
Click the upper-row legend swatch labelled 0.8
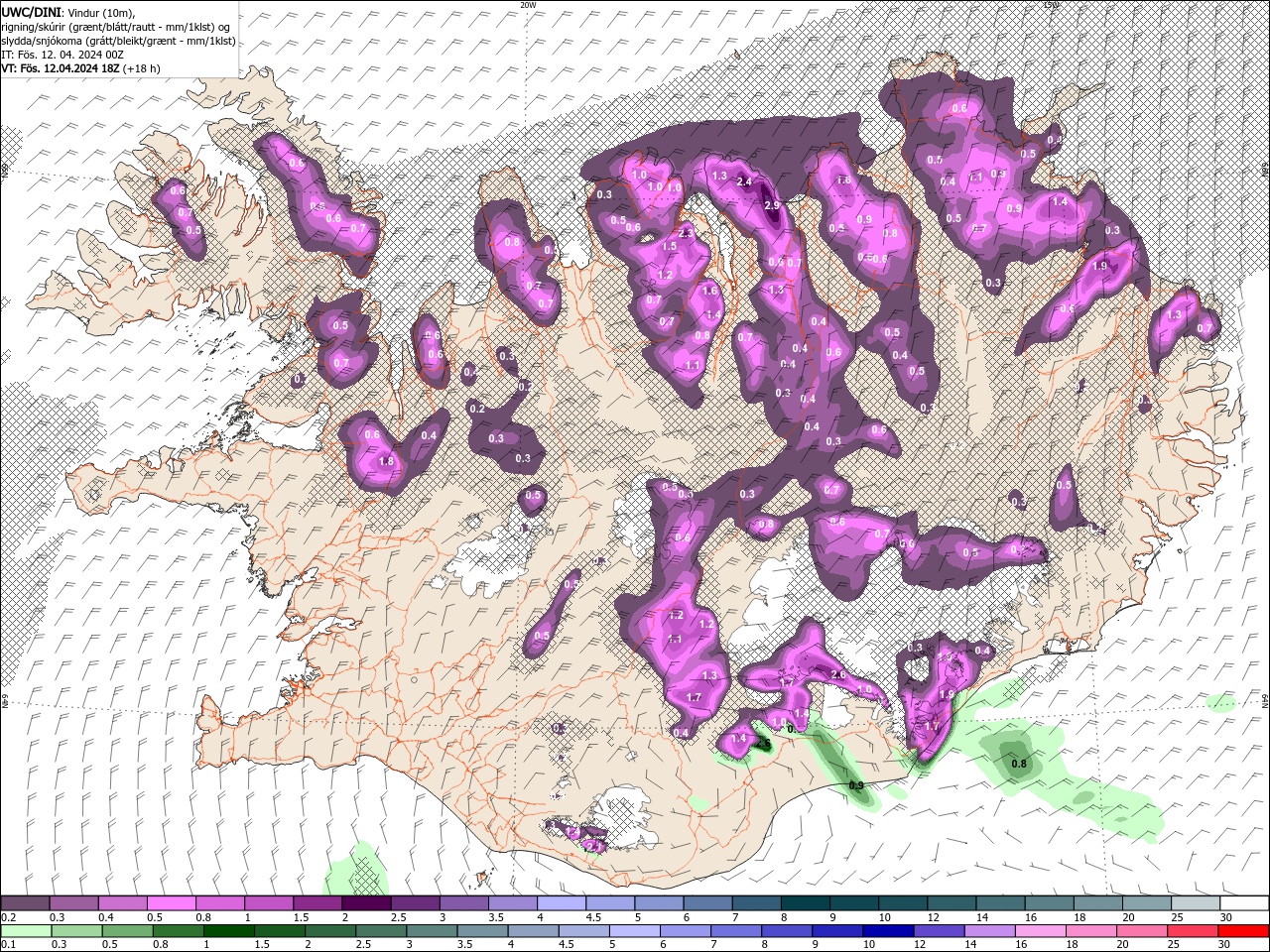(x=219, y=903)
